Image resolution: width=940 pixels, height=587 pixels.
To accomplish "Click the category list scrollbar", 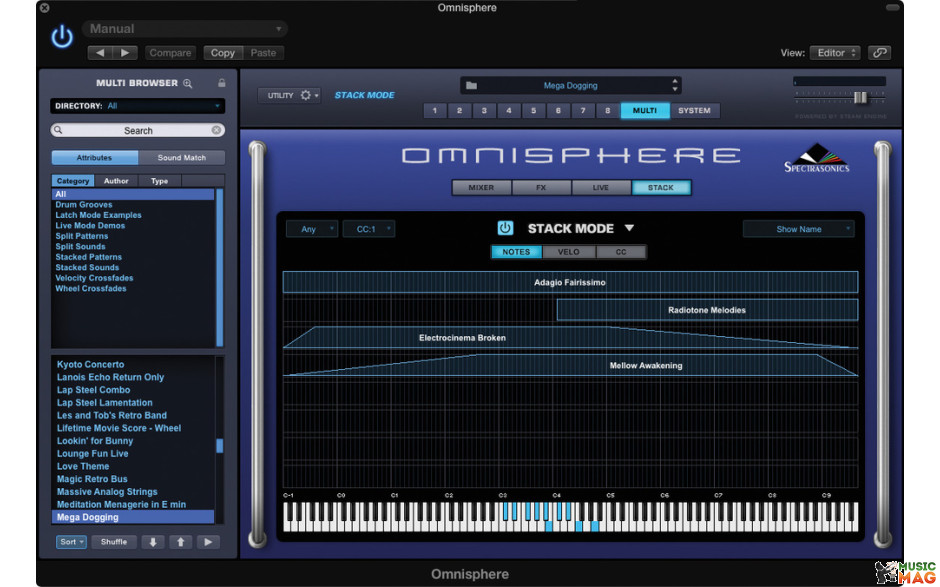I will coord(219,267).
